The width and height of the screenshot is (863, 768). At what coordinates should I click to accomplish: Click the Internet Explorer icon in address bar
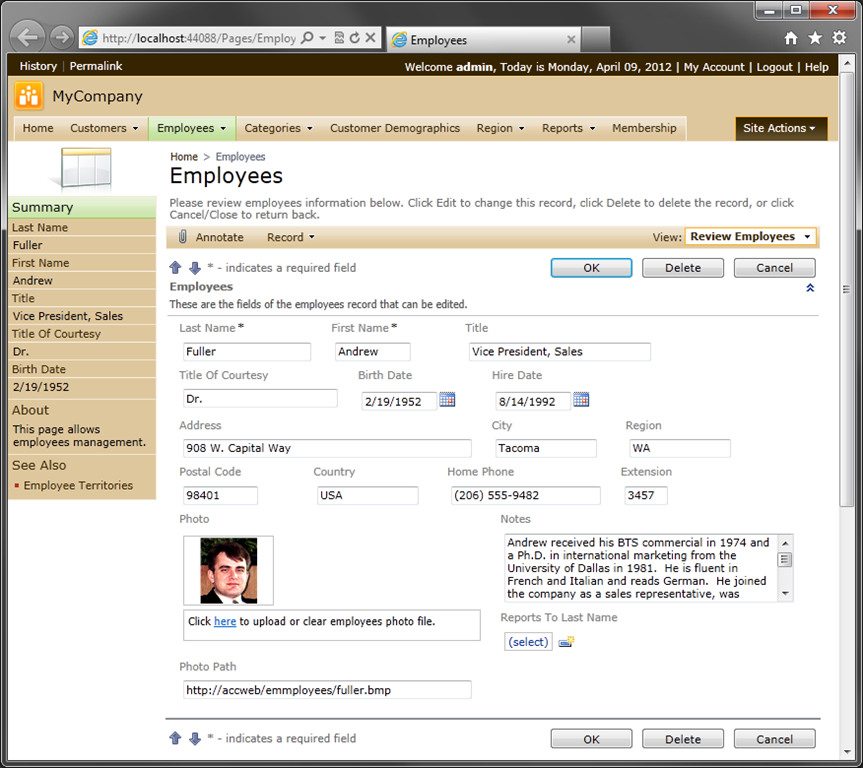point(90,37)
